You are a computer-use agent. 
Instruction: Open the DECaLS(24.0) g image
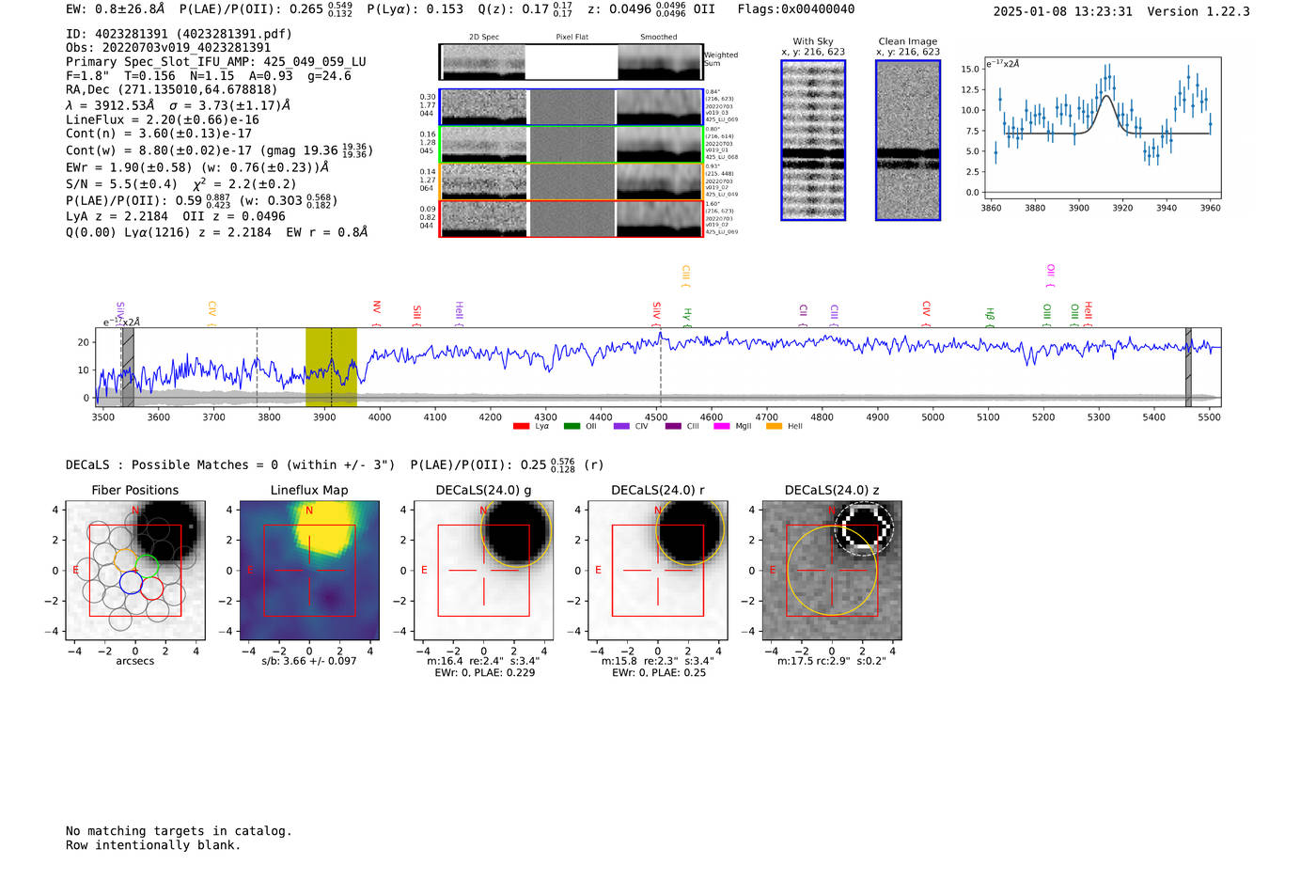point(484,571)
